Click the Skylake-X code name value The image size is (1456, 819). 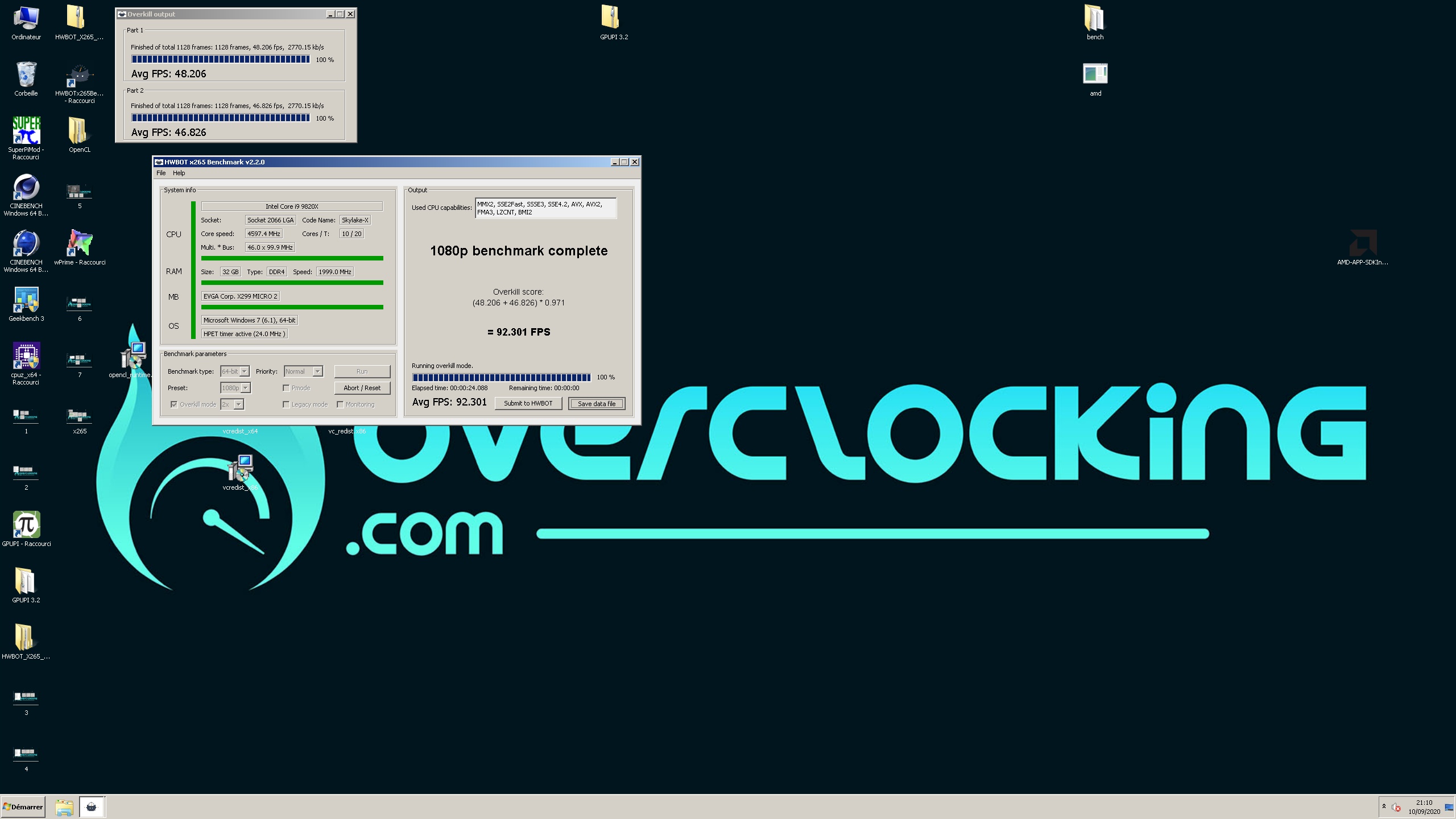355,220
